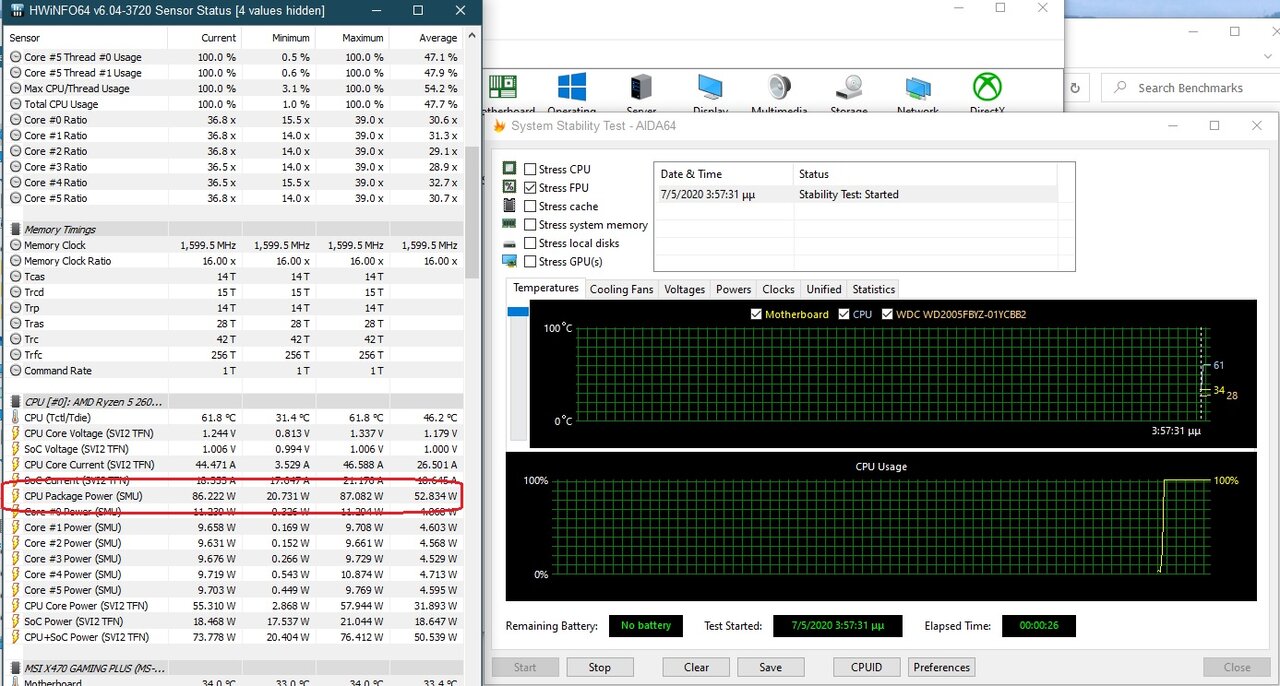Click the "No battery" remaining battery value
The image size is (1280, 686).
pos(646,626)
